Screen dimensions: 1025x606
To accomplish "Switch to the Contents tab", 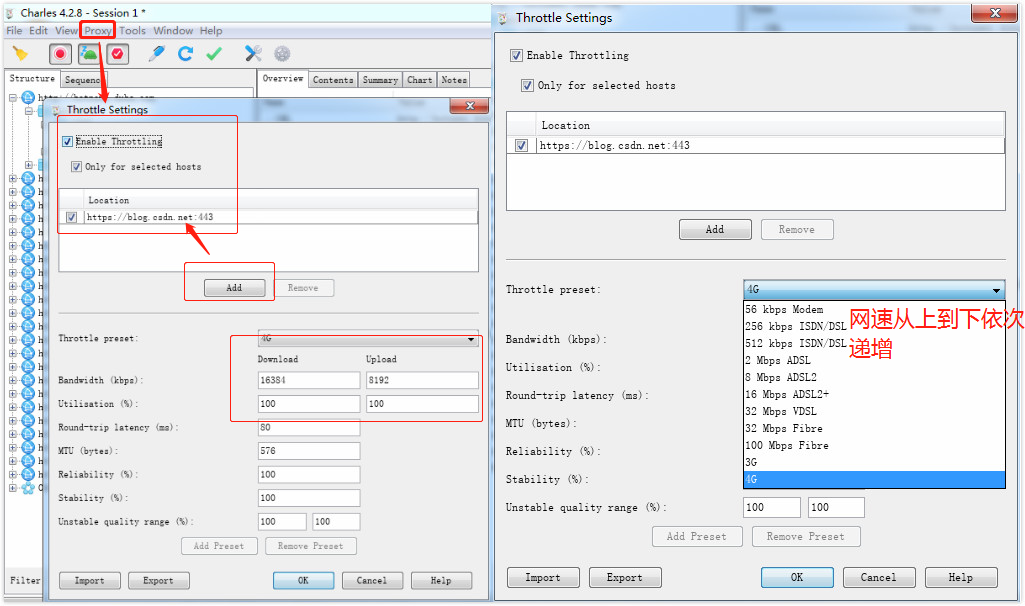I will pyautogui.click(x=333, y=80).
